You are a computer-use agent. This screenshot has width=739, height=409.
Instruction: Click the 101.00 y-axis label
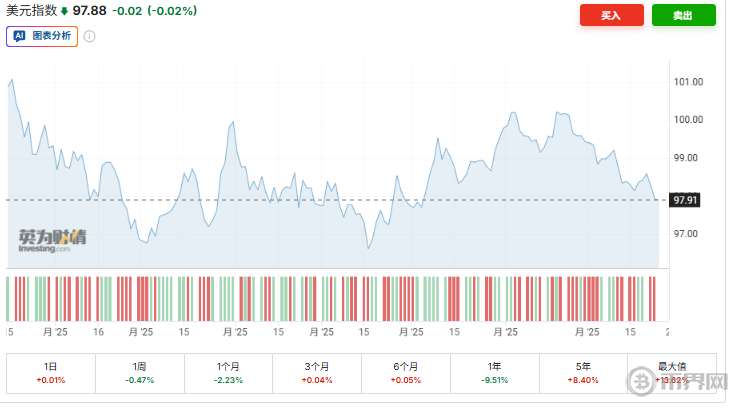[689, 82]
